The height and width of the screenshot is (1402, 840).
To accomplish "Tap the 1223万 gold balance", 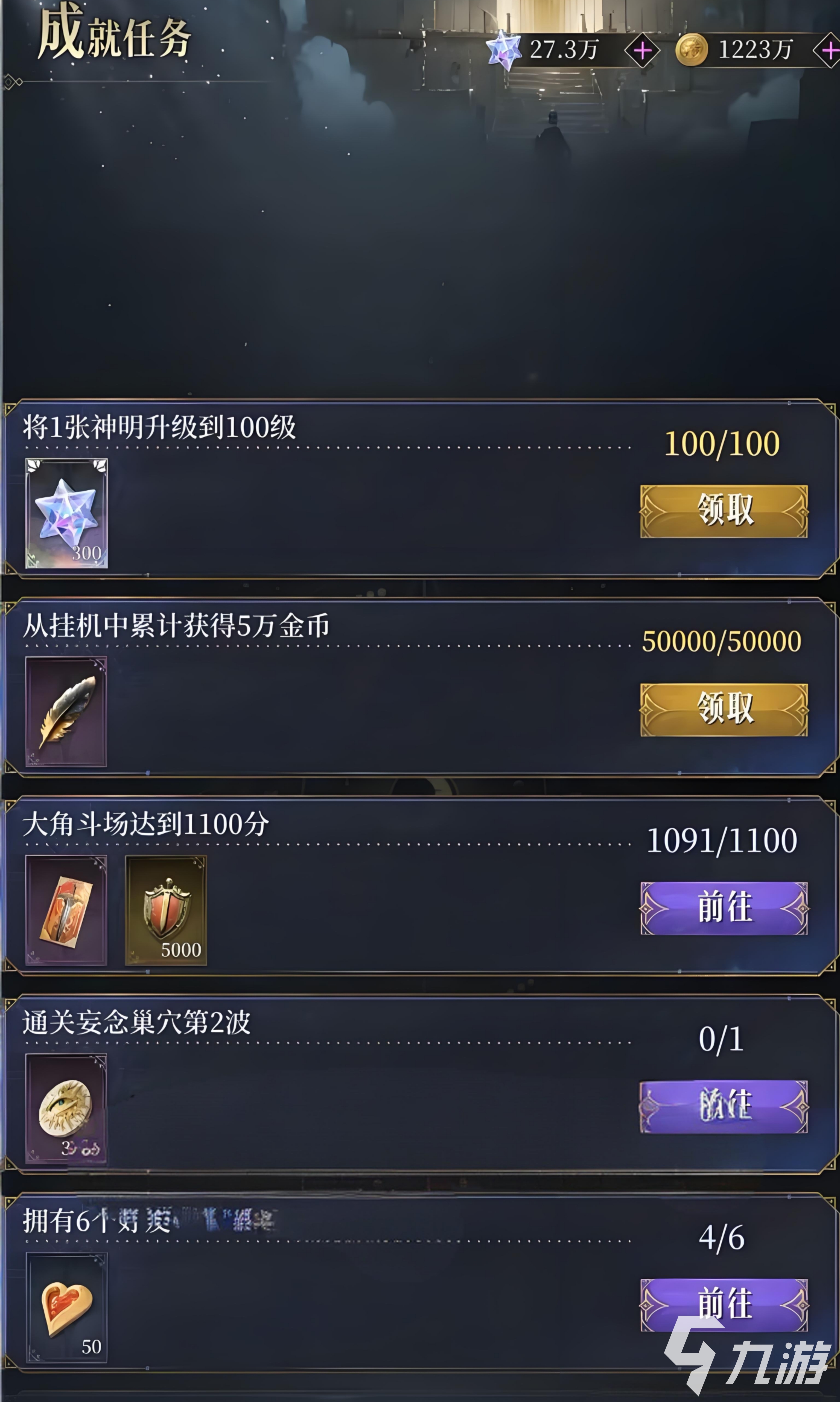I will click(755, 50).
